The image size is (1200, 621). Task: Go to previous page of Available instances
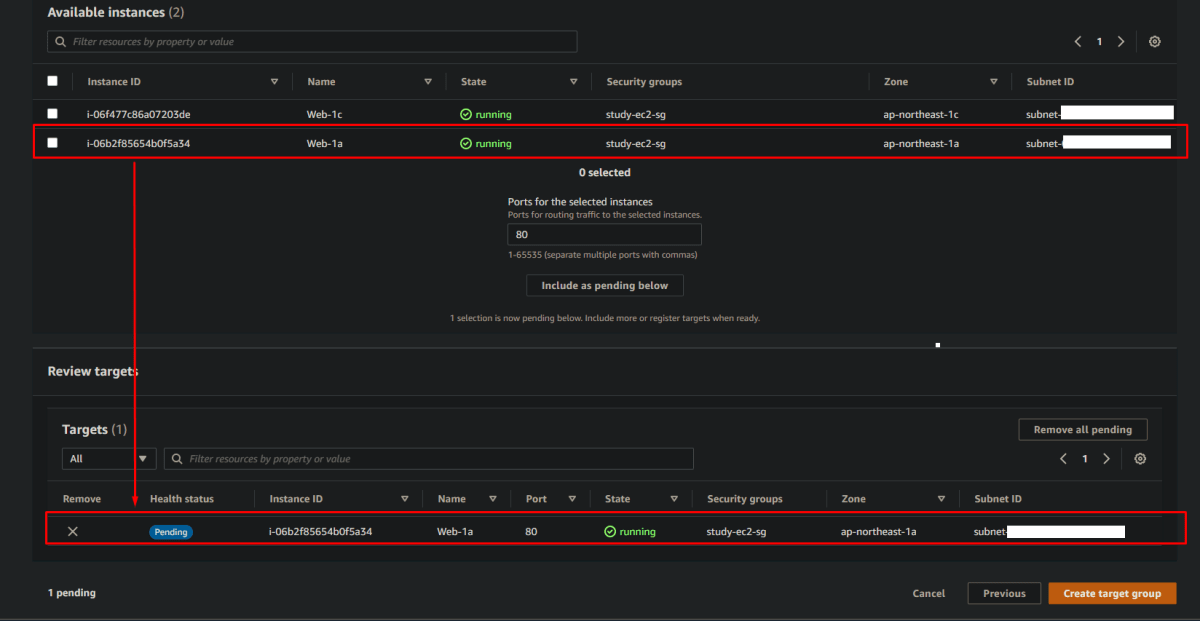(1078, 42)
